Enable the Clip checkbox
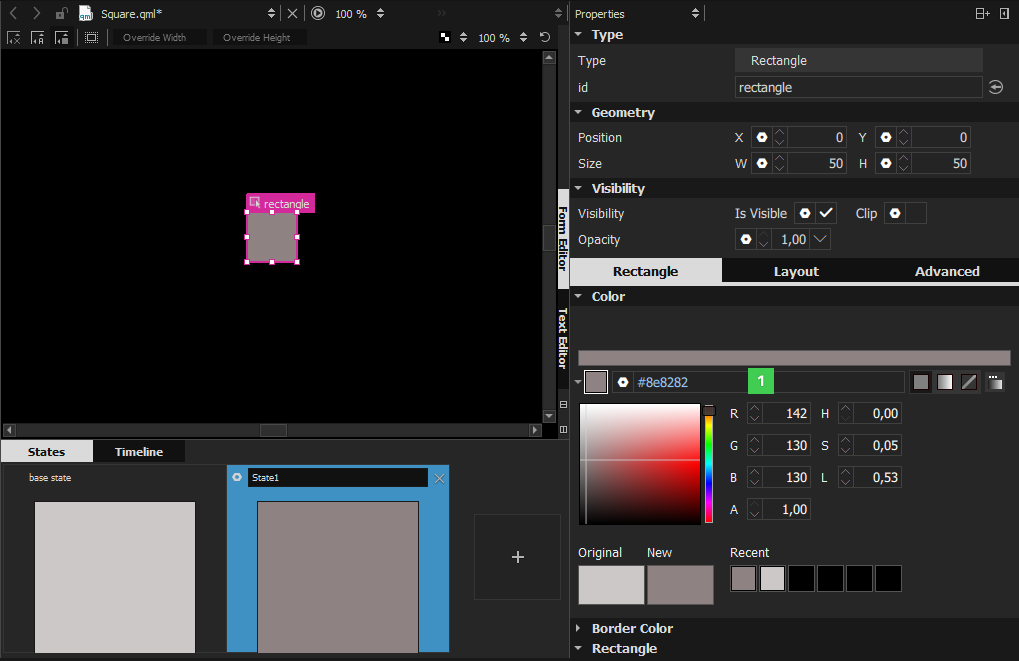The image size is (1019, 661). (x=915, y=214)
